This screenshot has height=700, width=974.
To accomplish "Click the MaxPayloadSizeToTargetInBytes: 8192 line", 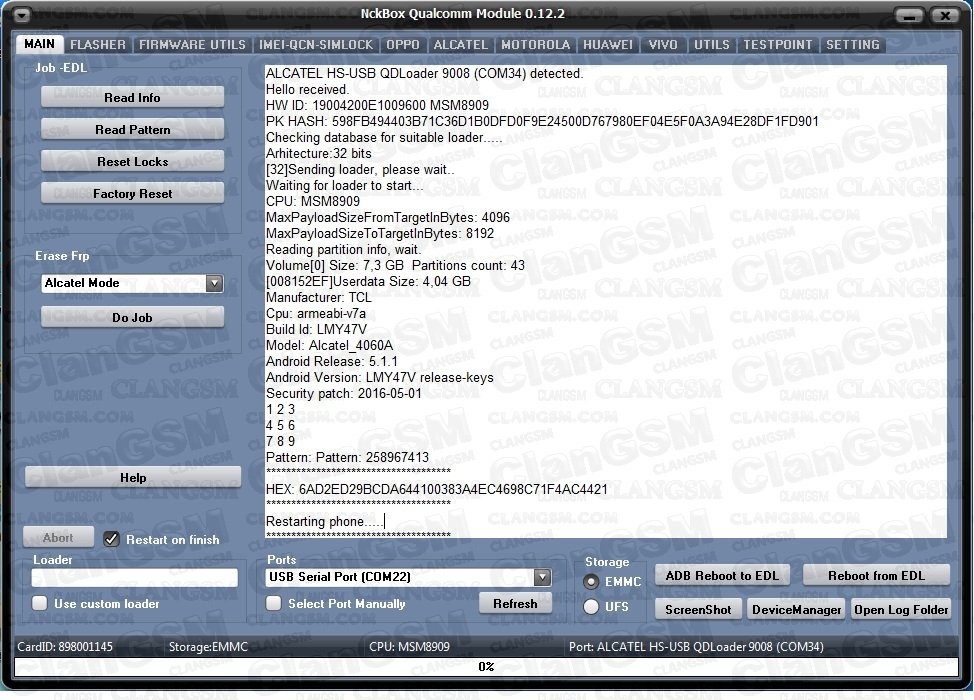I will tap(380, 234).
